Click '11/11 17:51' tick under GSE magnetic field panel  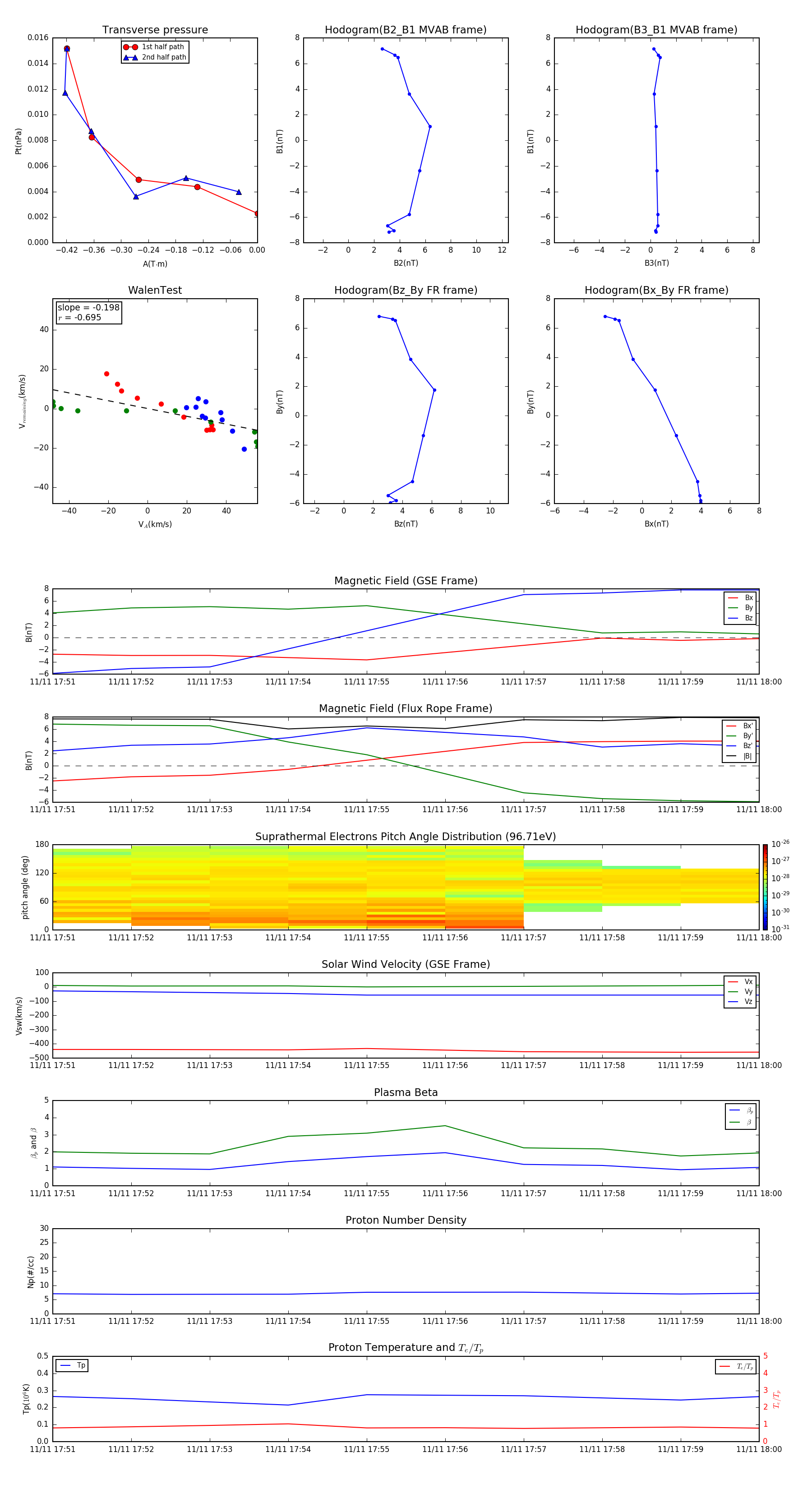tap(53, 682)
